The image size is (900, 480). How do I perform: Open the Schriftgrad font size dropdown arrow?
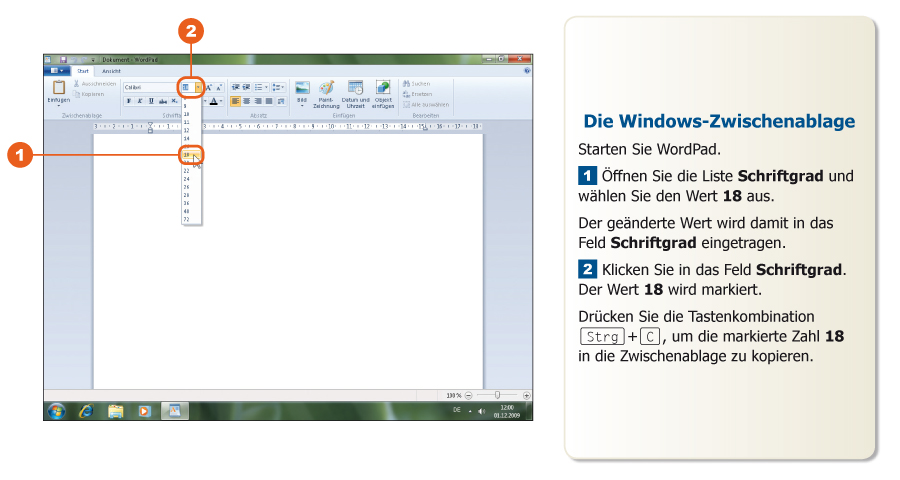coord(198,88)
